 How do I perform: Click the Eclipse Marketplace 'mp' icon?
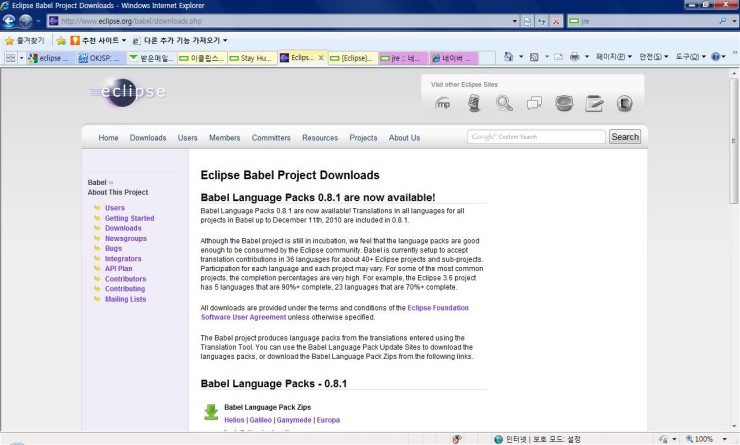tap(443, 103)
